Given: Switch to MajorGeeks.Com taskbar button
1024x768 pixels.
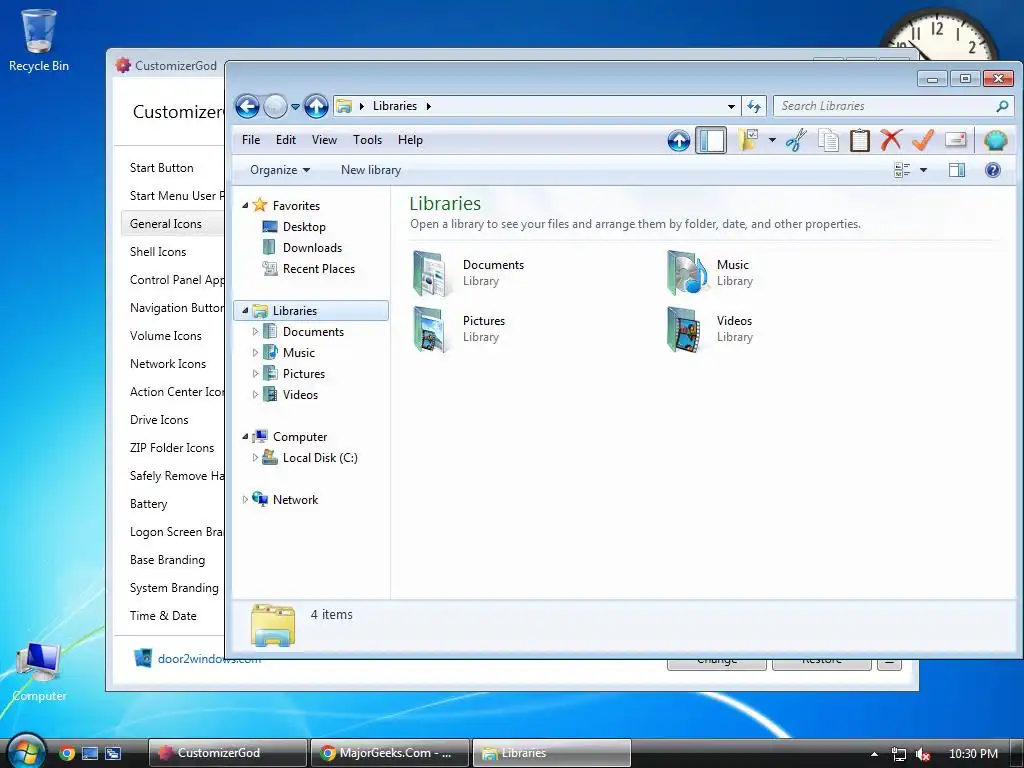Looking at the screenshot, I should tap(389, 753).
